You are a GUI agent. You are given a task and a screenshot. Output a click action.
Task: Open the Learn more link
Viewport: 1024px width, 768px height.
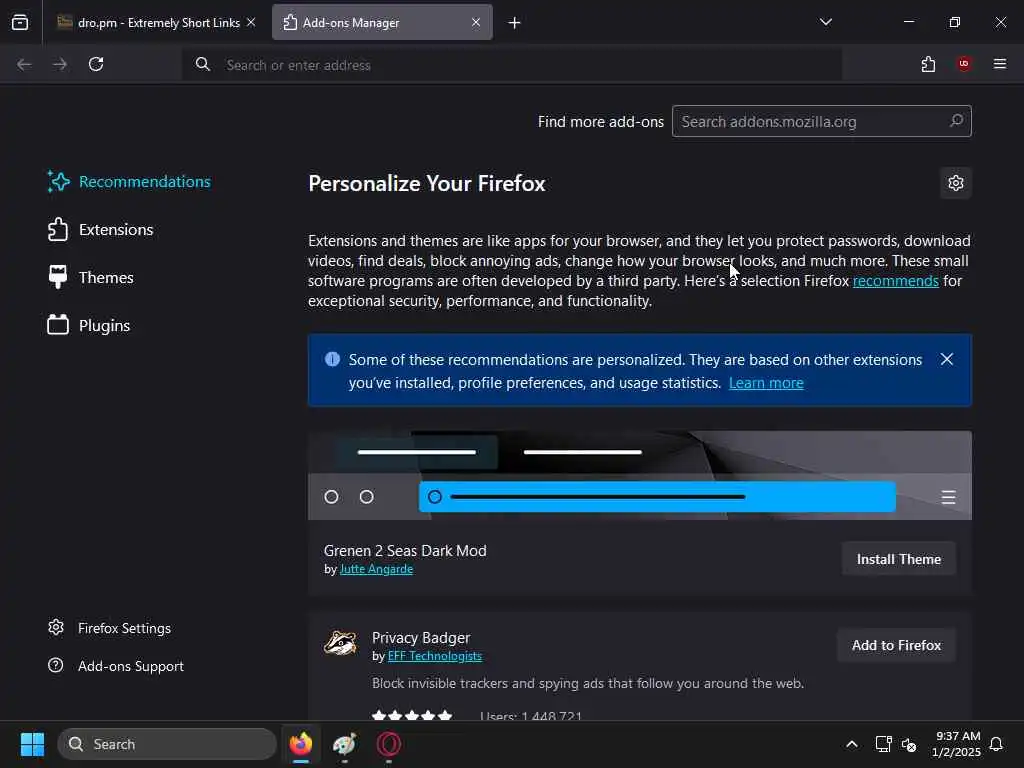[x=766, y=383]
